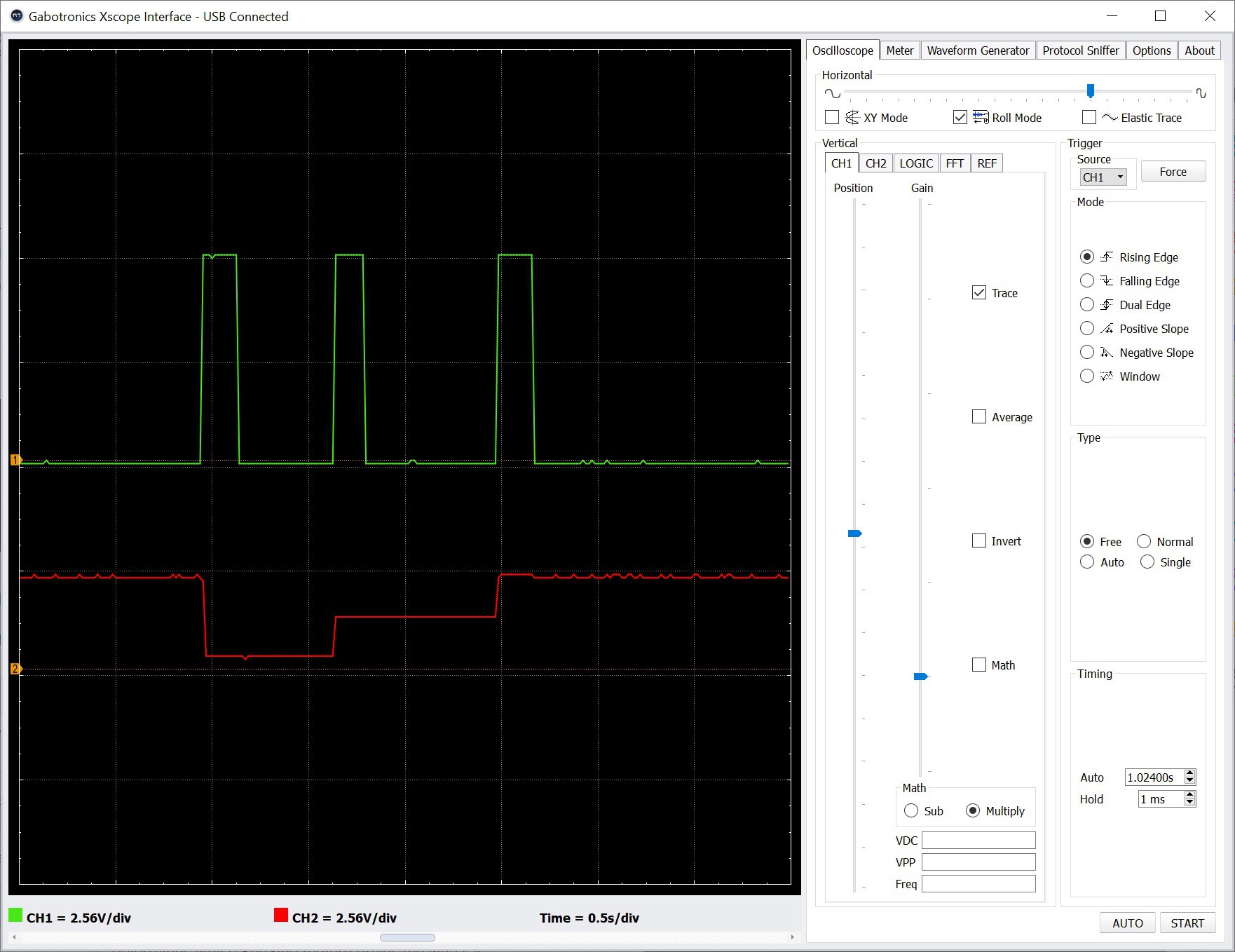Click the Positive Slope trigger icon

point(1107,329)
